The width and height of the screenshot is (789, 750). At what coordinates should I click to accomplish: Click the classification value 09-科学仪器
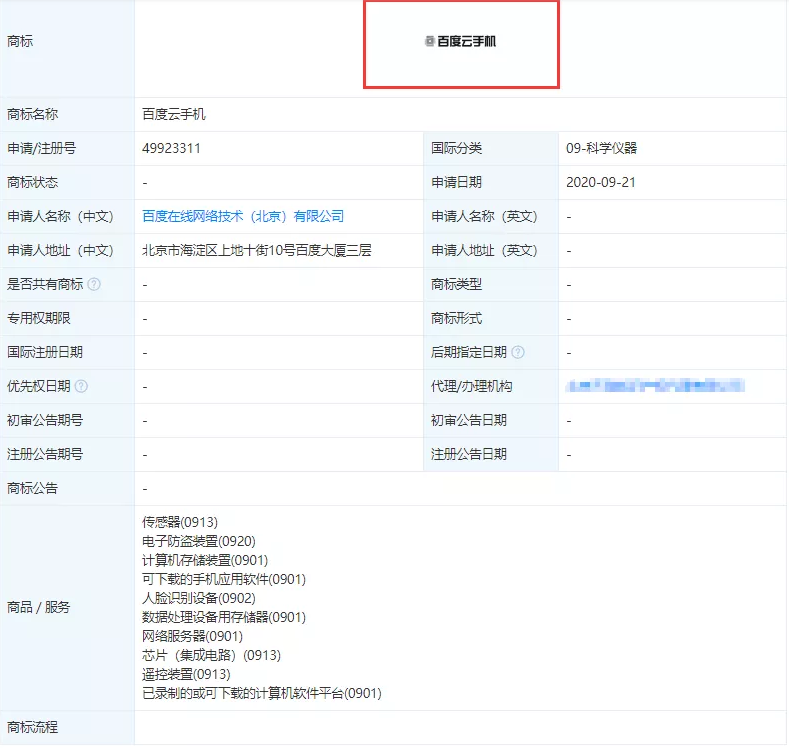(x=601, y=148)
